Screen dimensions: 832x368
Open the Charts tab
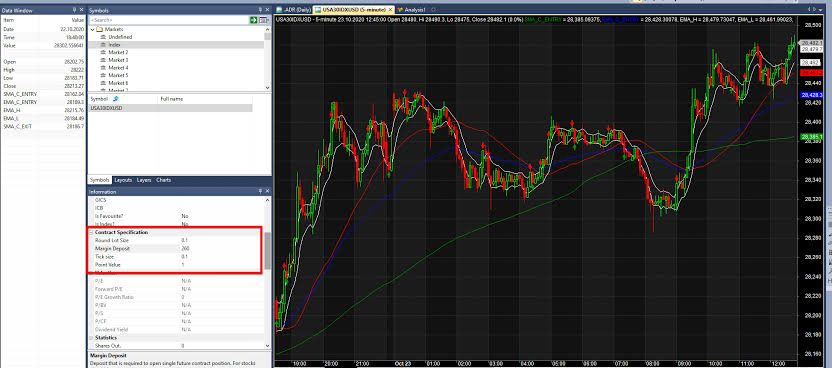163,180
